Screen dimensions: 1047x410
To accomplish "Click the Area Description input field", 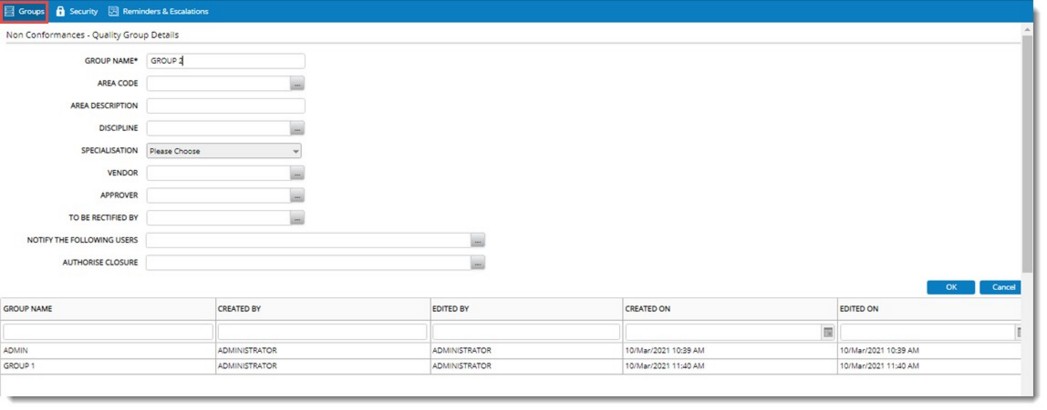I will click(225, 106).
